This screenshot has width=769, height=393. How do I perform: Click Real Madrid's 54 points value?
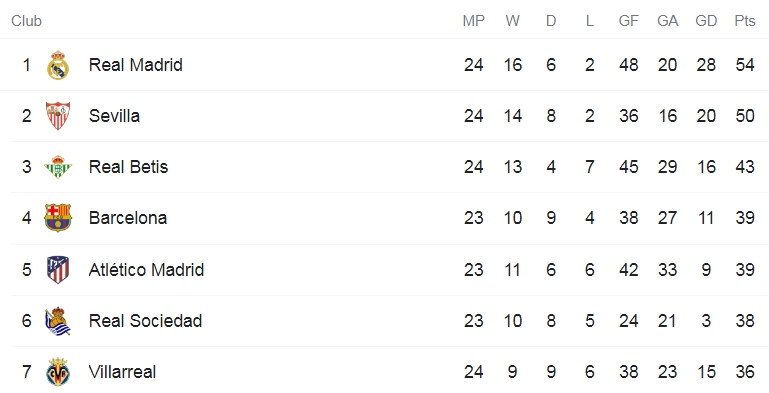point(745,65)
